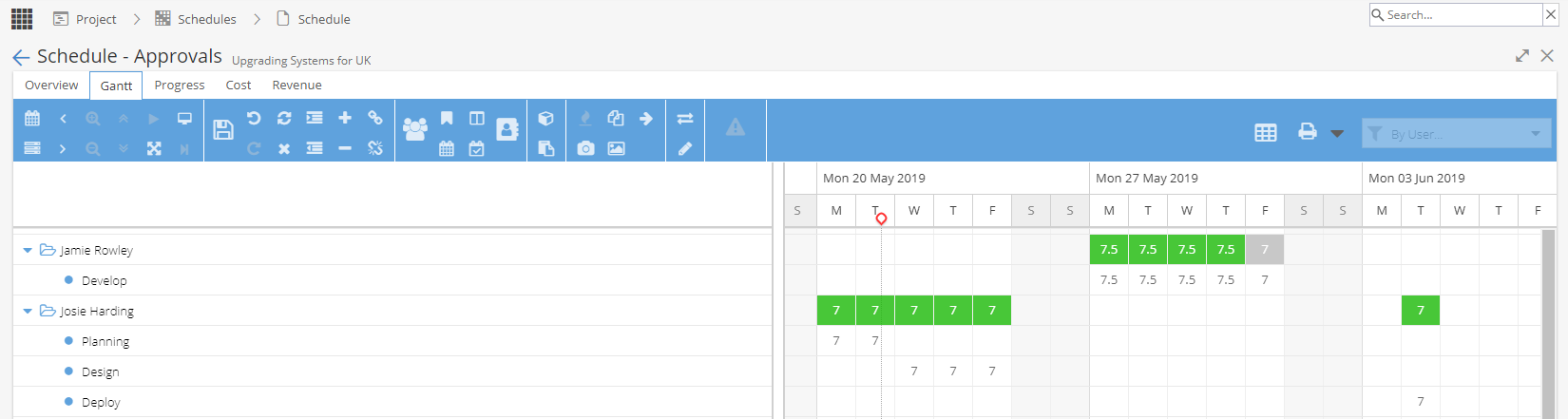
Task: Move timeline forward with right chevron
Action: click(63, 148)
